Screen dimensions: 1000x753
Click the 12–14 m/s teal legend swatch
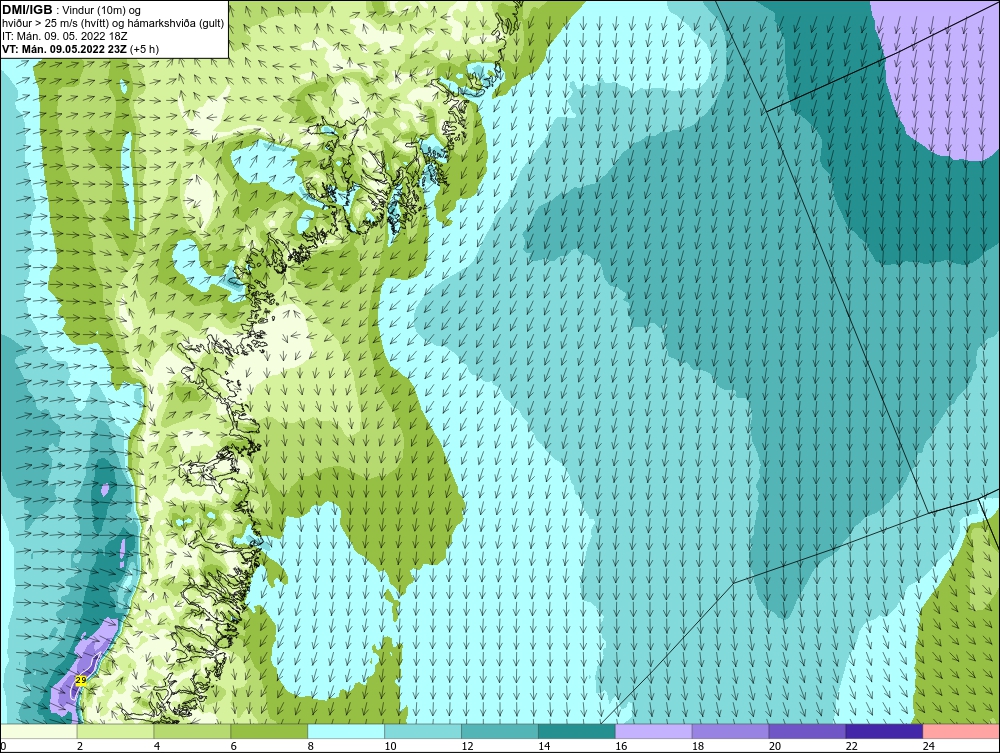pyautogui.click(x=499, y=731)
